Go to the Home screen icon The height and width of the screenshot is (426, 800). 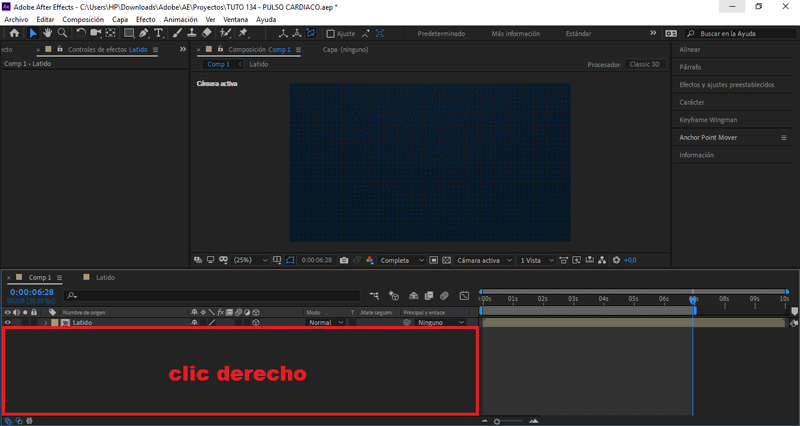point(14,33)
